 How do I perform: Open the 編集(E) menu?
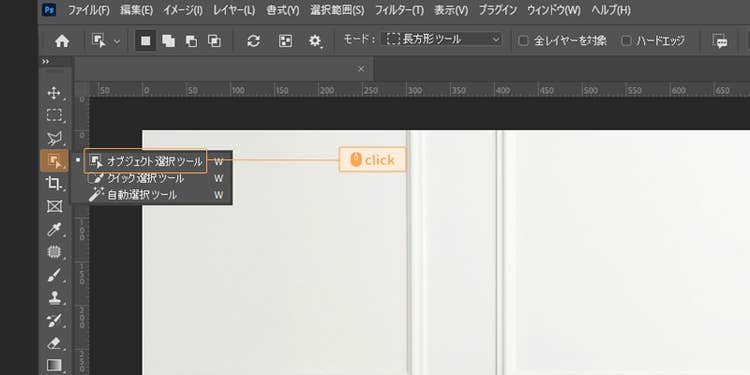click(x=137, y=10)
